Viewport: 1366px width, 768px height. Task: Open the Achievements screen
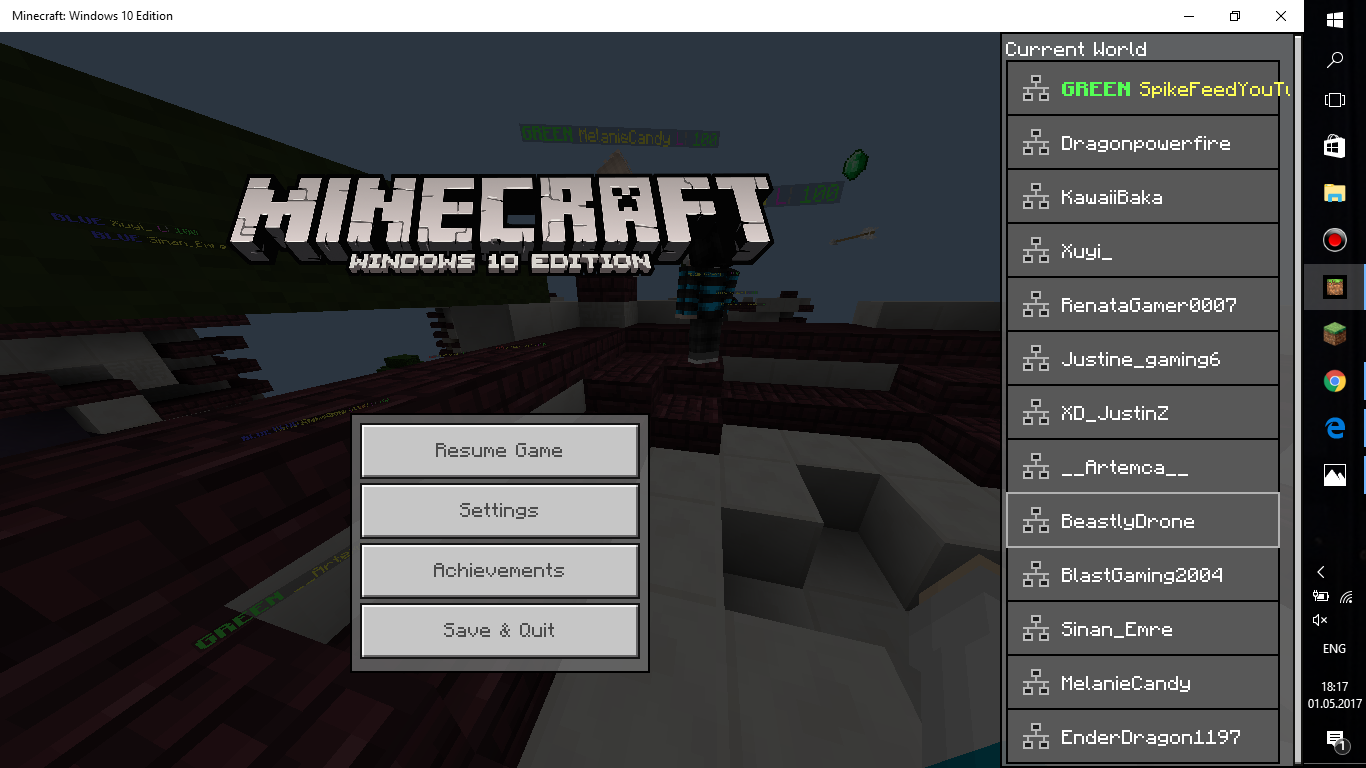tap(499, 571)
